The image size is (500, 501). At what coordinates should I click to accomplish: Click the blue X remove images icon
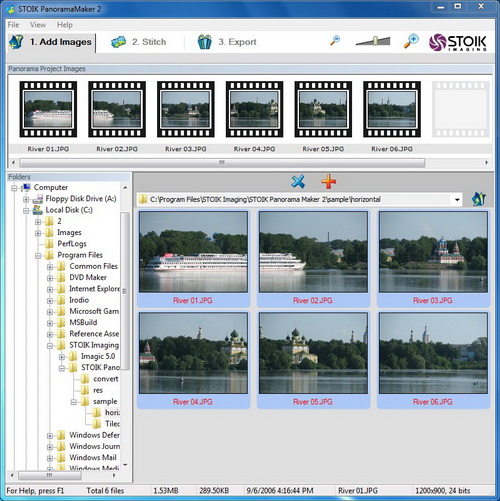pos(298,182)
